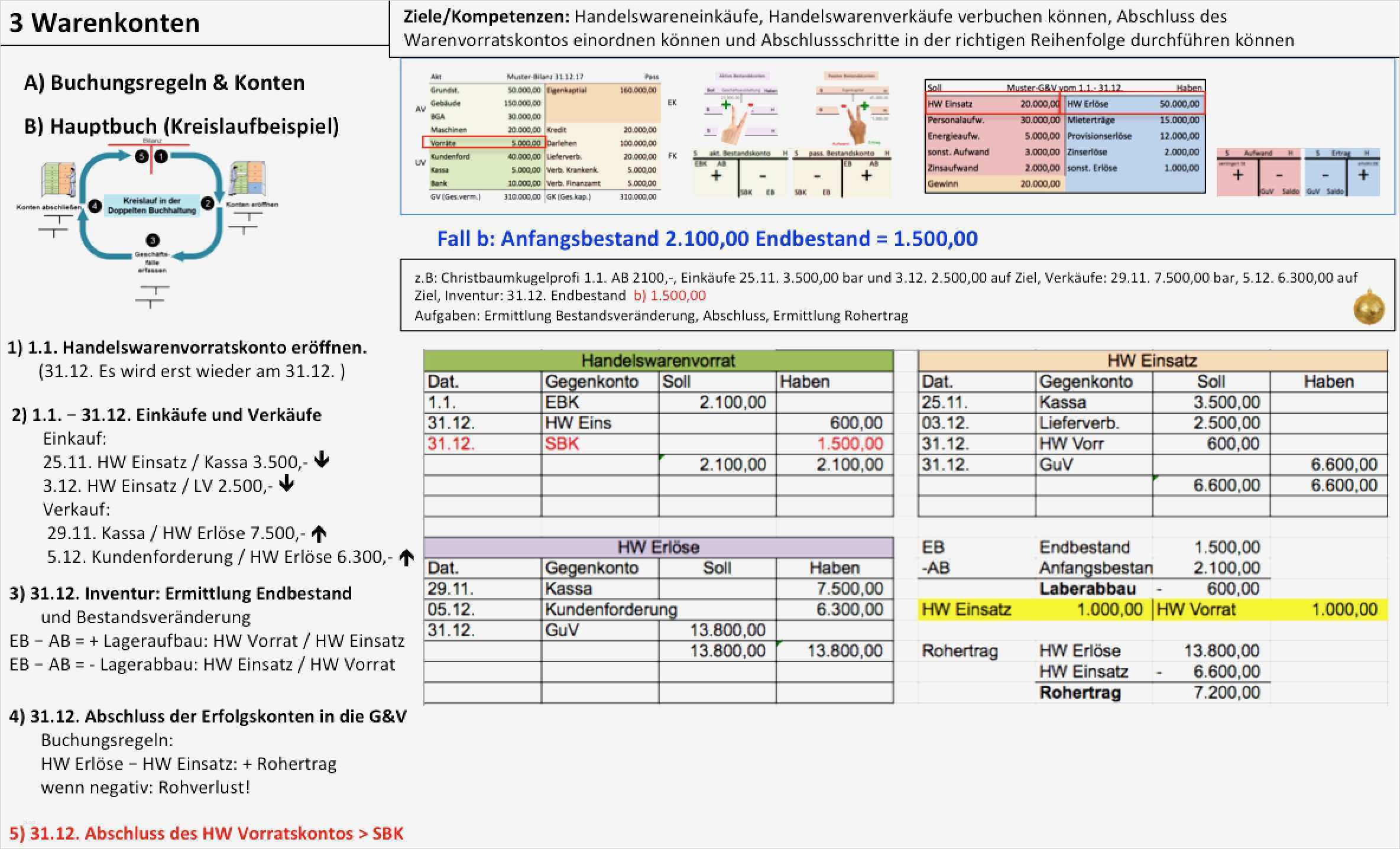The width and height of the screenshot is (1400, 849).
Task: Click the circular Kreislauf der Doppelten Buchhaltung diagram
Action: 151,206
